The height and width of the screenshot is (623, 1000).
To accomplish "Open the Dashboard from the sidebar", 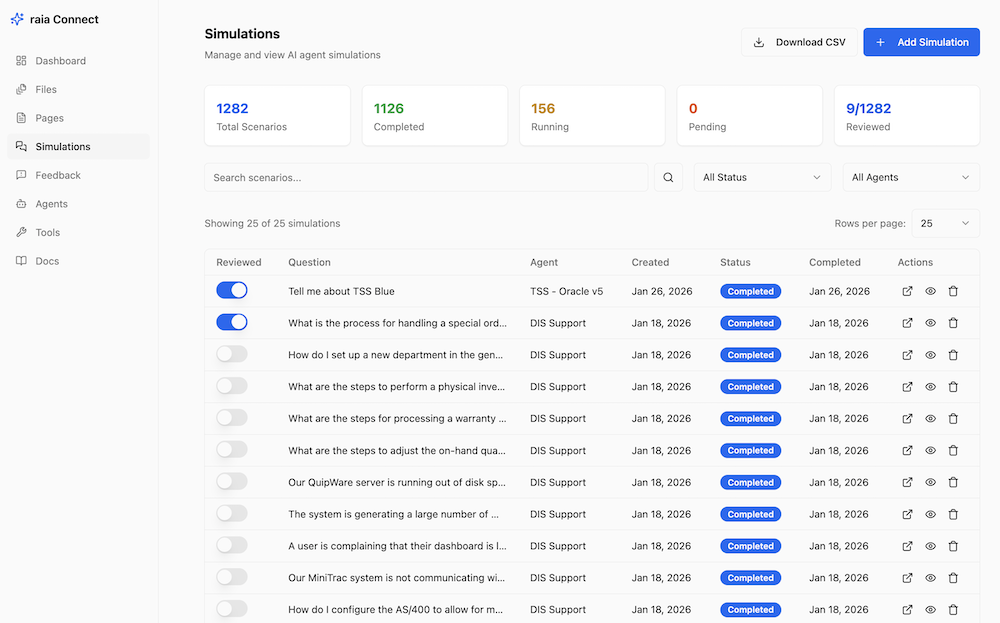I will (60, 60).
